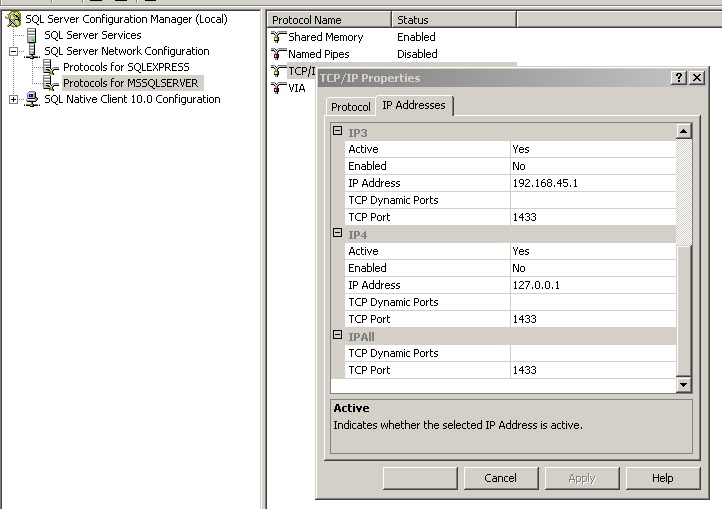Click the IPAll TCP Port label

coord(369,370)
